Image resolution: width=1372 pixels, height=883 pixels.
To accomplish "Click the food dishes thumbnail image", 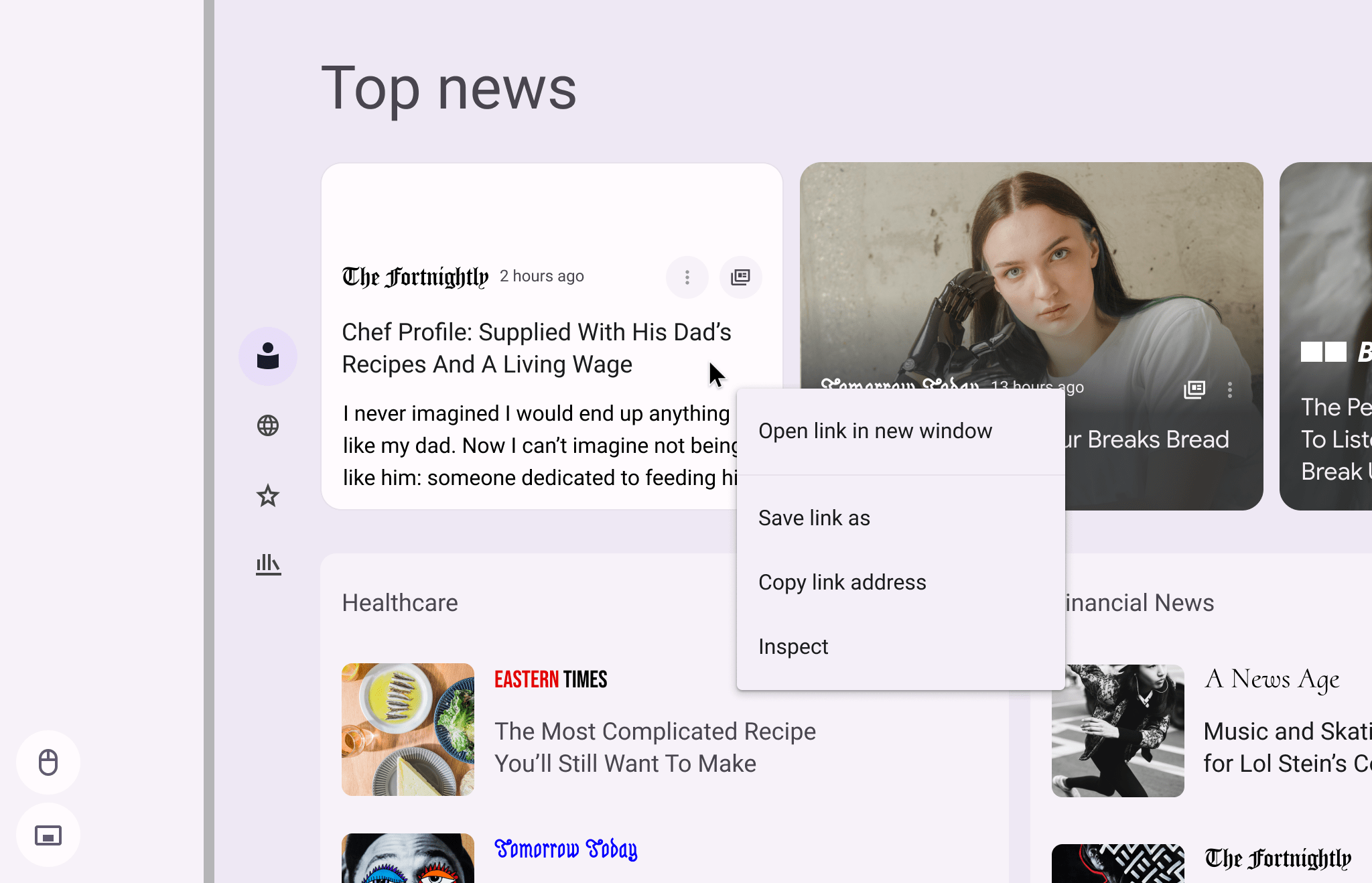I will [x=407, y=729].
